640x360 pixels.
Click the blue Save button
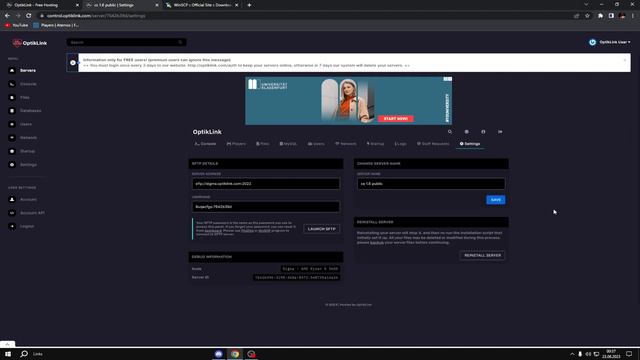(x=496, y=200)
